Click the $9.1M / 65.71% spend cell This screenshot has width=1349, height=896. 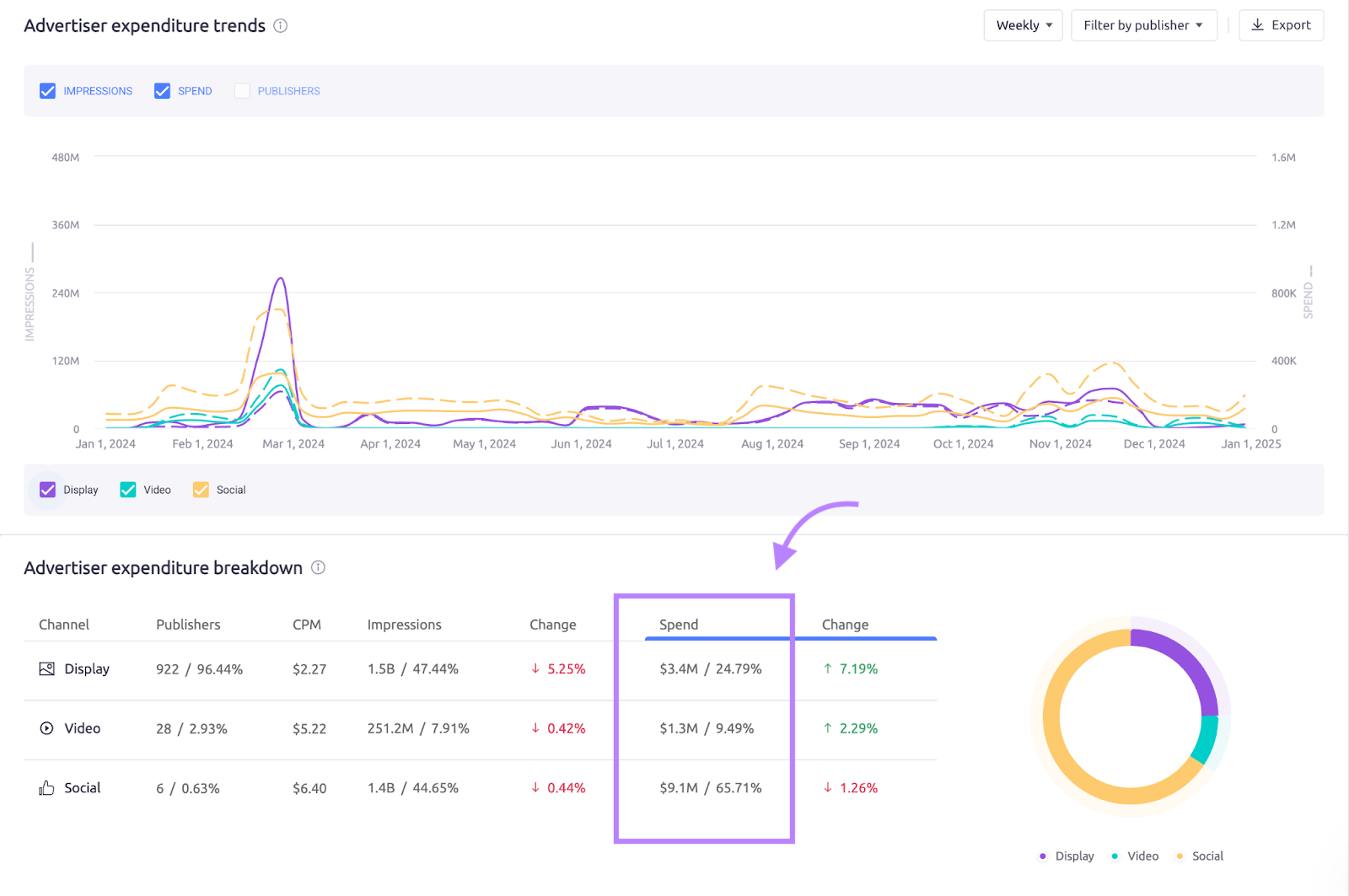711,788
